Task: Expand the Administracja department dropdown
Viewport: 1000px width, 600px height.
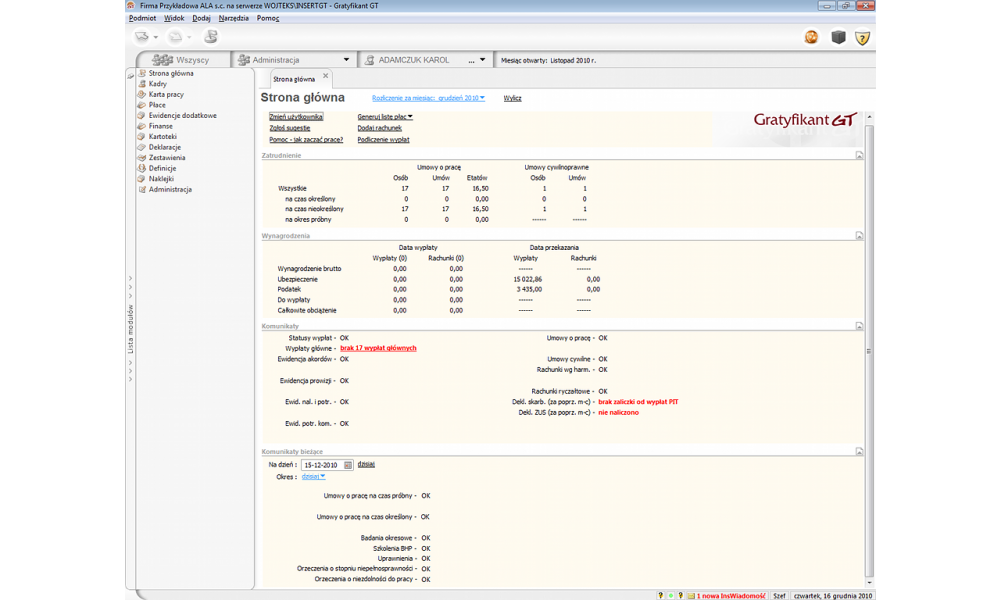Action: (x=346, y=60)
